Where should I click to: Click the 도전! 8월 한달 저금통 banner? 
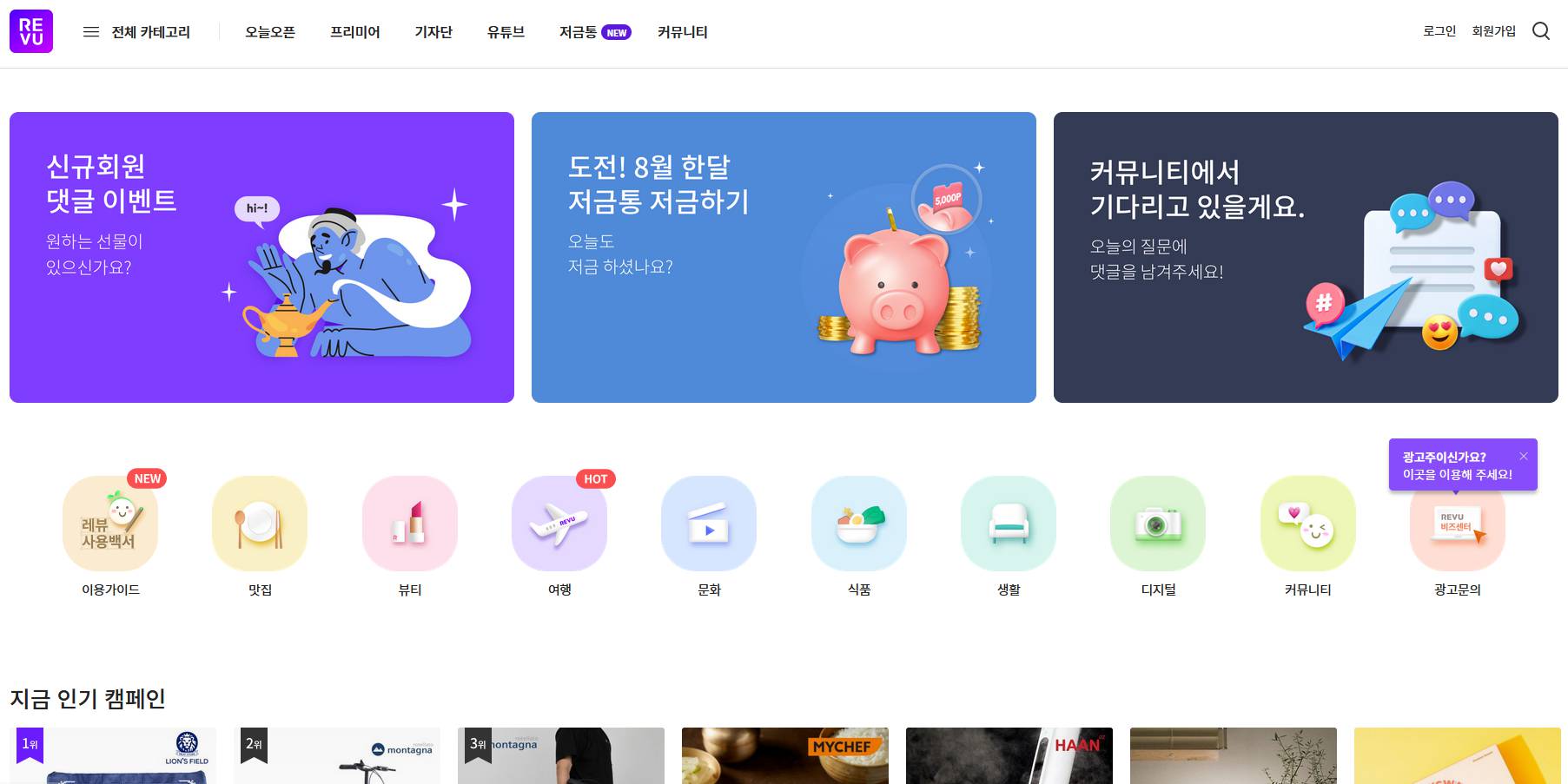(x=783, y=256)
